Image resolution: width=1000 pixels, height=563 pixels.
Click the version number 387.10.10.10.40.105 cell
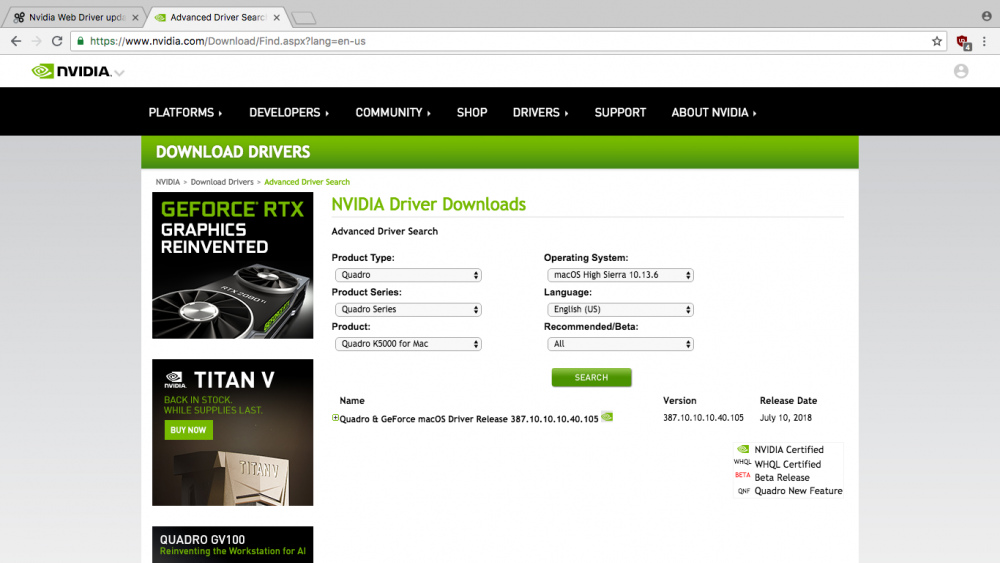click(x=703, y=418)
